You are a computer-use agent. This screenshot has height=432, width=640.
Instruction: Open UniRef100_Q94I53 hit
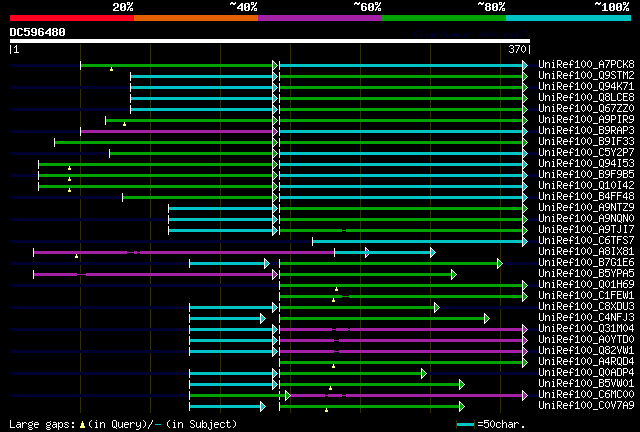(x=586, y=164)
